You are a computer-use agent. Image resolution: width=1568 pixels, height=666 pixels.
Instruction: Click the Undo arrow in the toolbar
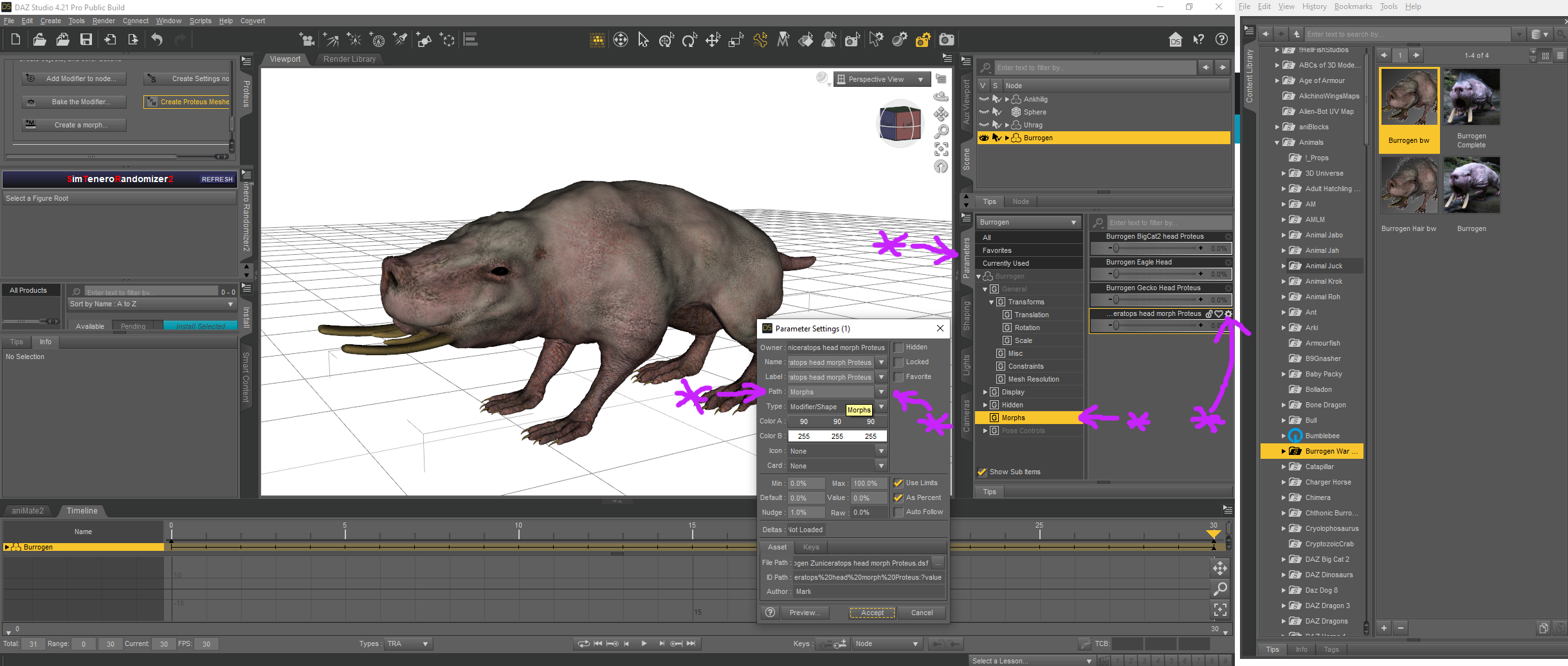point(157,40)
